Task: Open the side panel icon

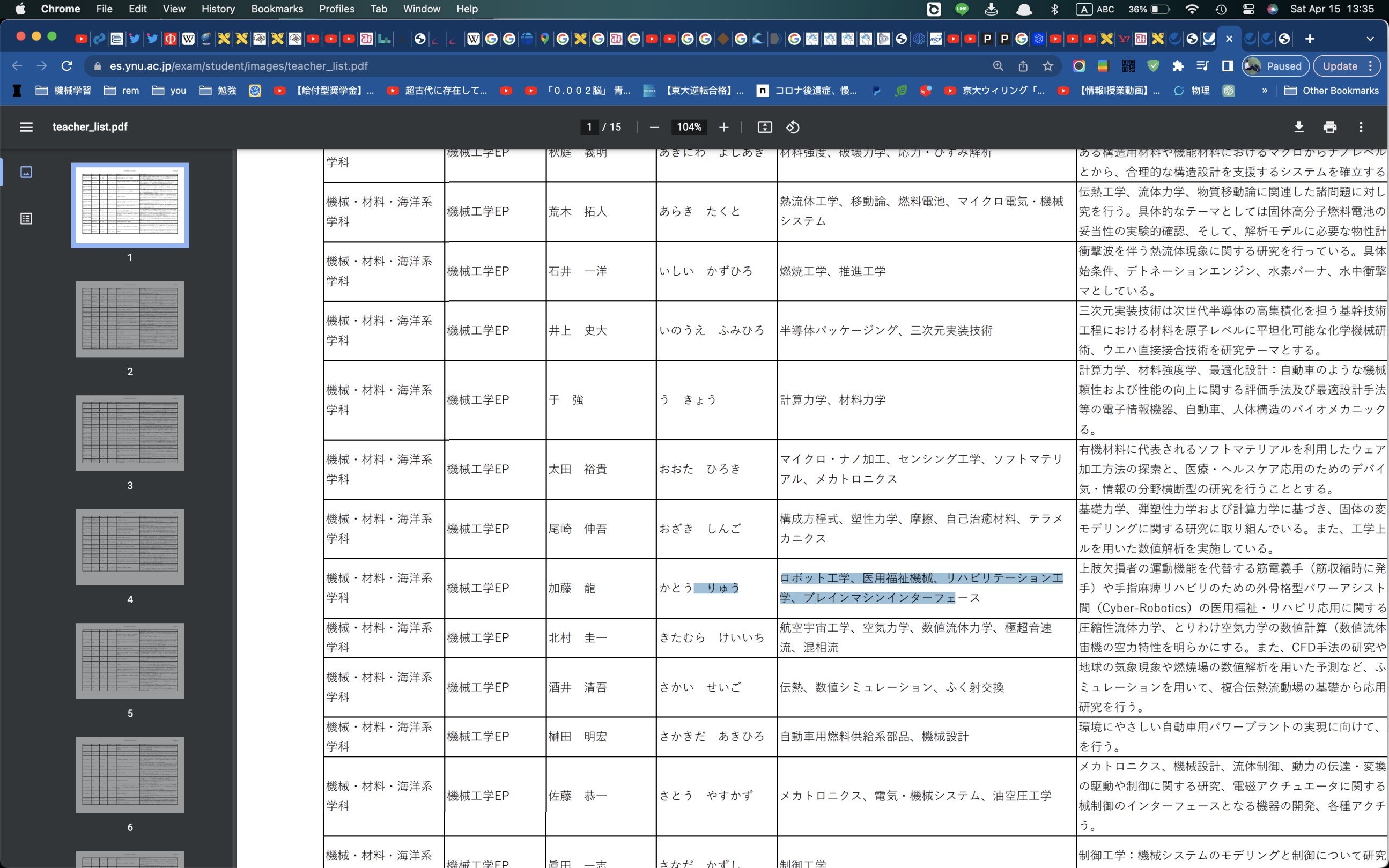Action: pyautogui.click(x=1227, y=66)
